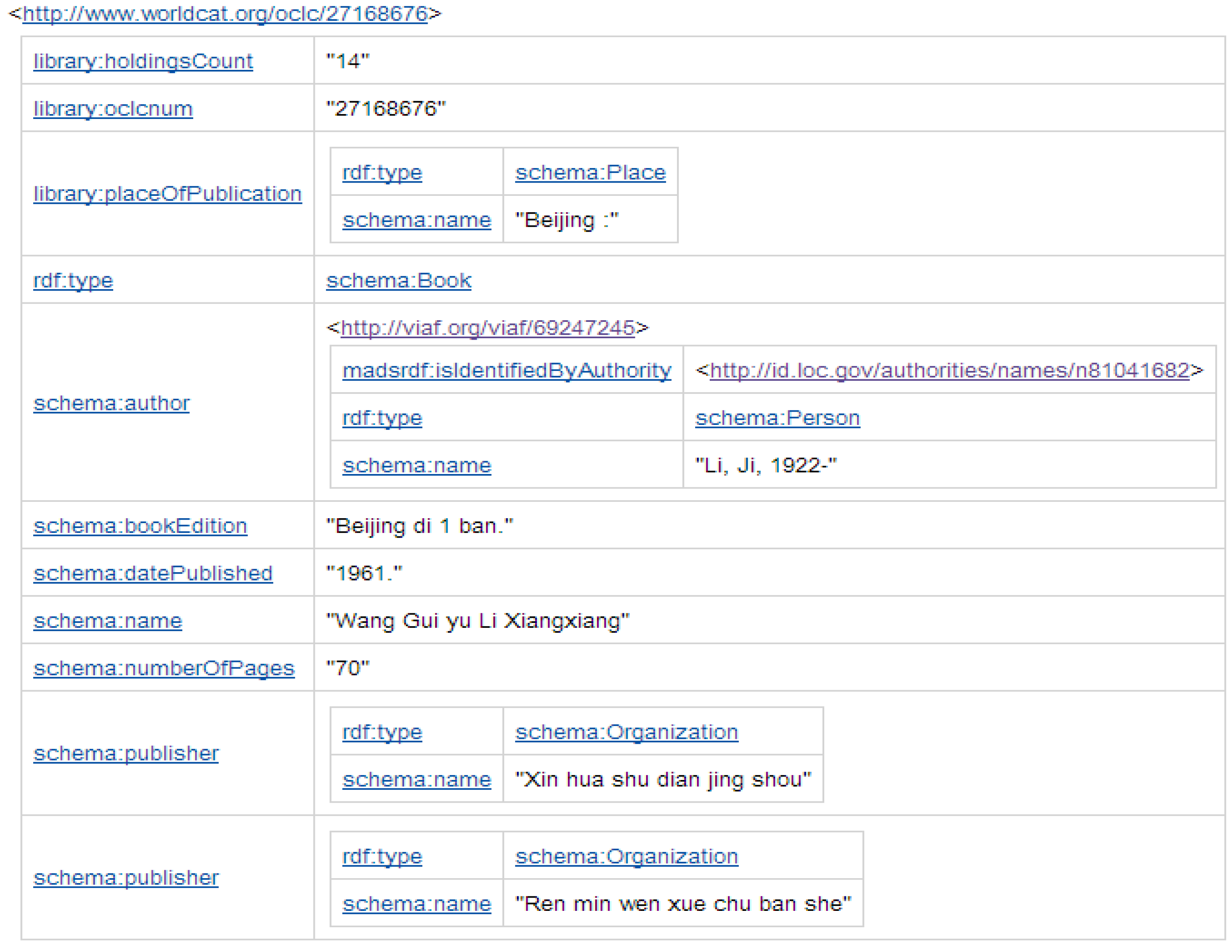Click the schema:Book link
The height and width of the screenshot is (952, 1232).
398,280
